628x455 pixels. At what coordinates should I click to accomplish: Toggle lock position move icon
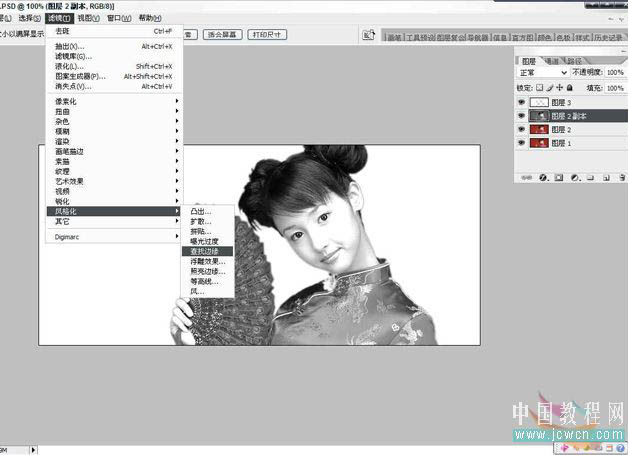click(560, 87)
